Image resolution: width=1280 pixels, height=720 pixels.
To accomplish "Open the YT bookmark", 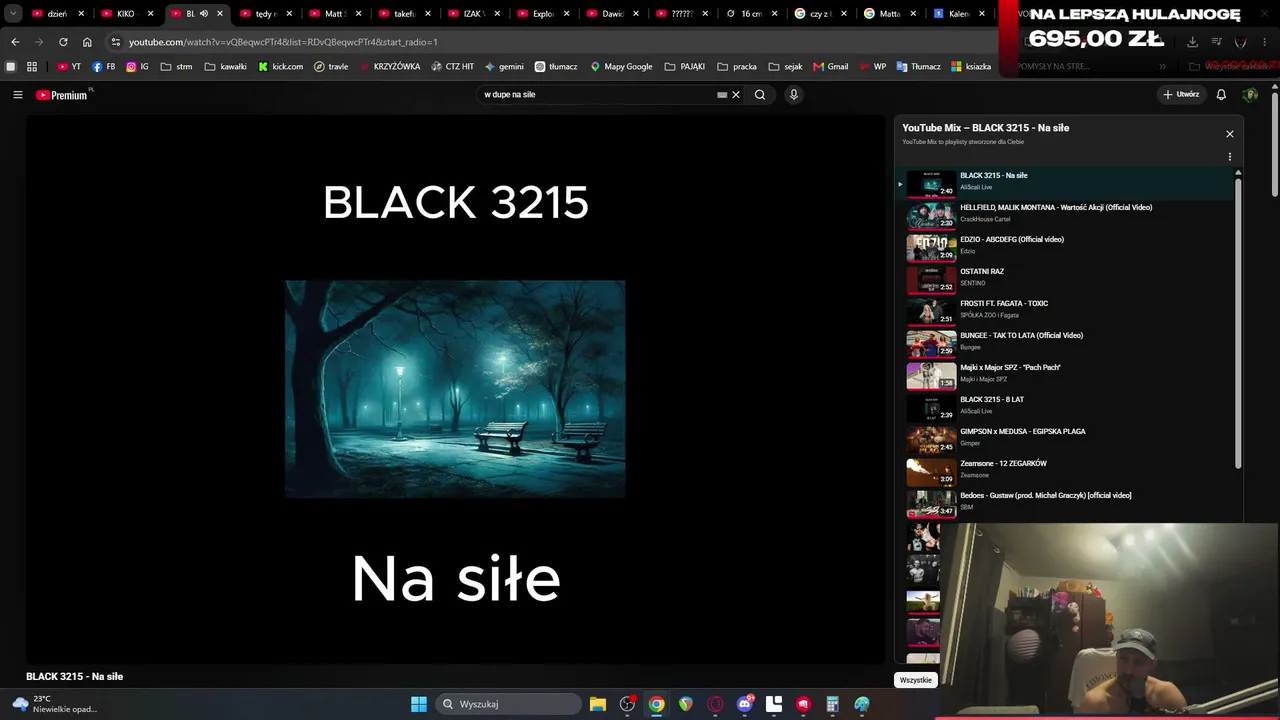I will [x=69, y=67].
